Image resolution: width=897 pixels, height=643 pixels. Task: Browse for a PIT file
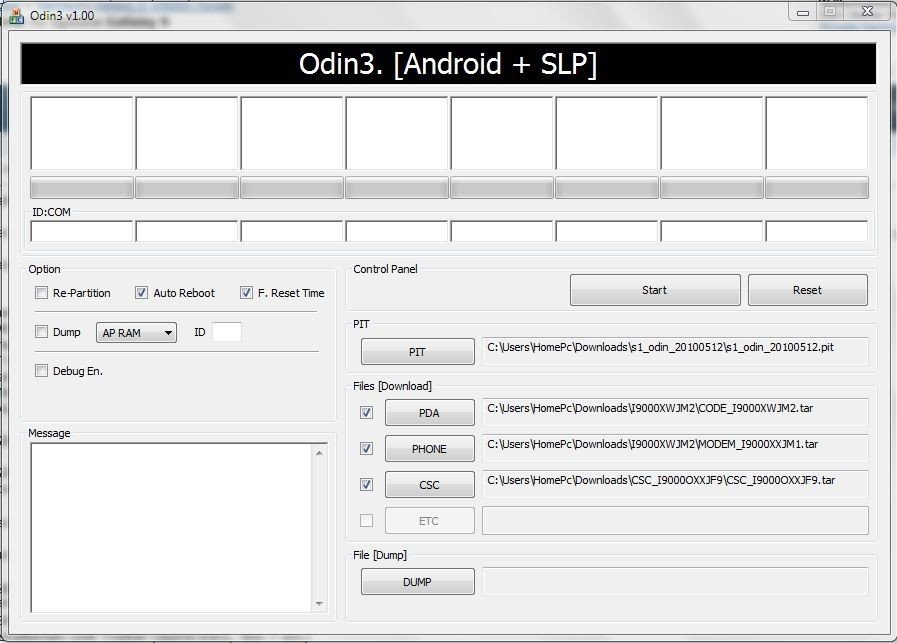pos(418,352)
